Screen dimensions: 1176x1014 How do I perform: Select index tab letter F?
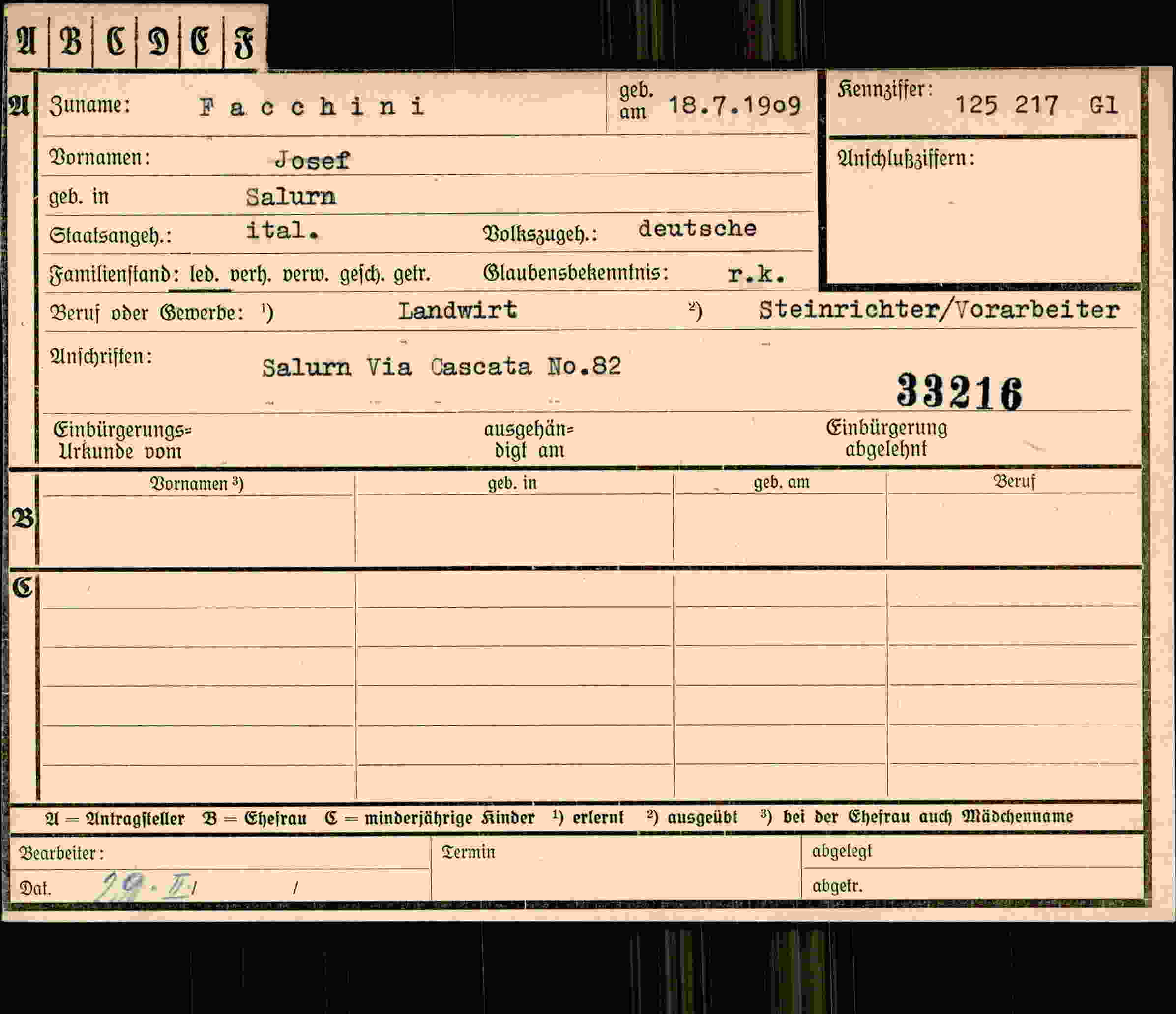click(244, 43)
